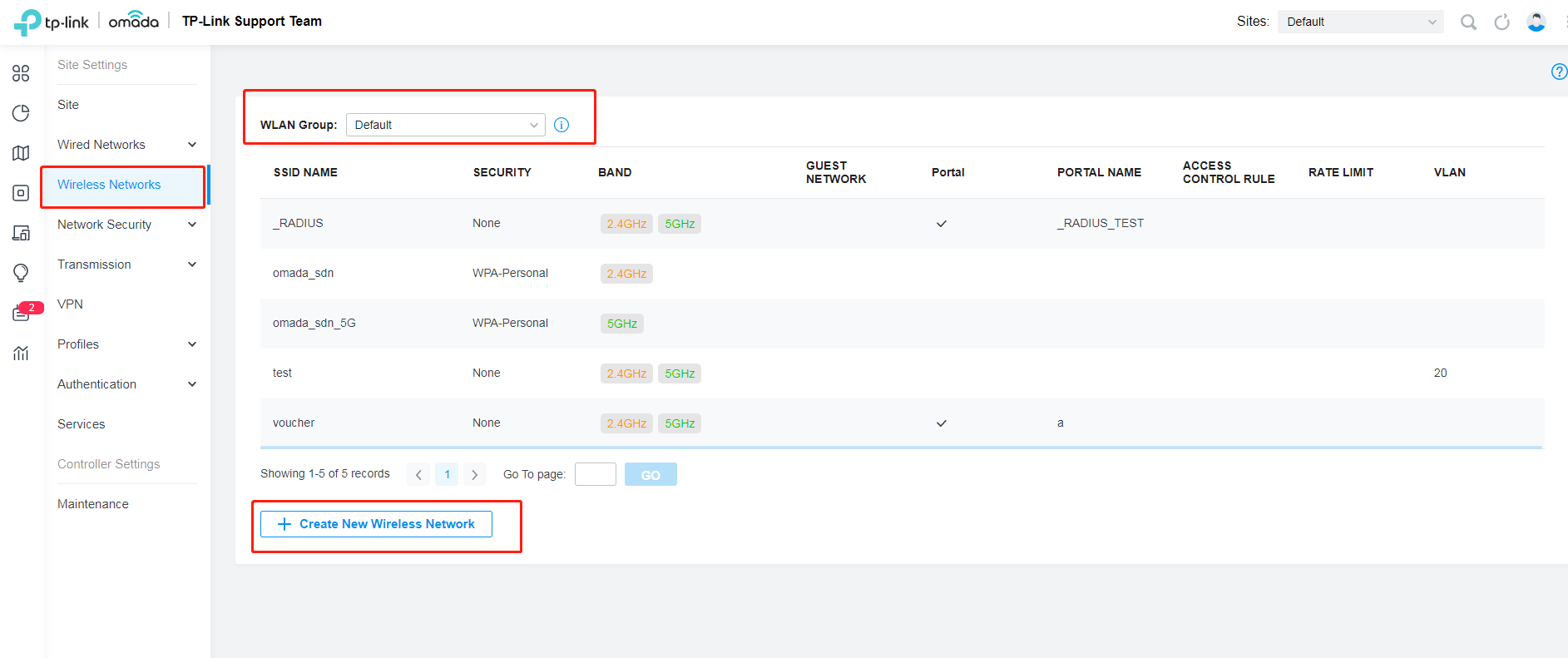Click portal name 'a' in voucher row

1060,423
